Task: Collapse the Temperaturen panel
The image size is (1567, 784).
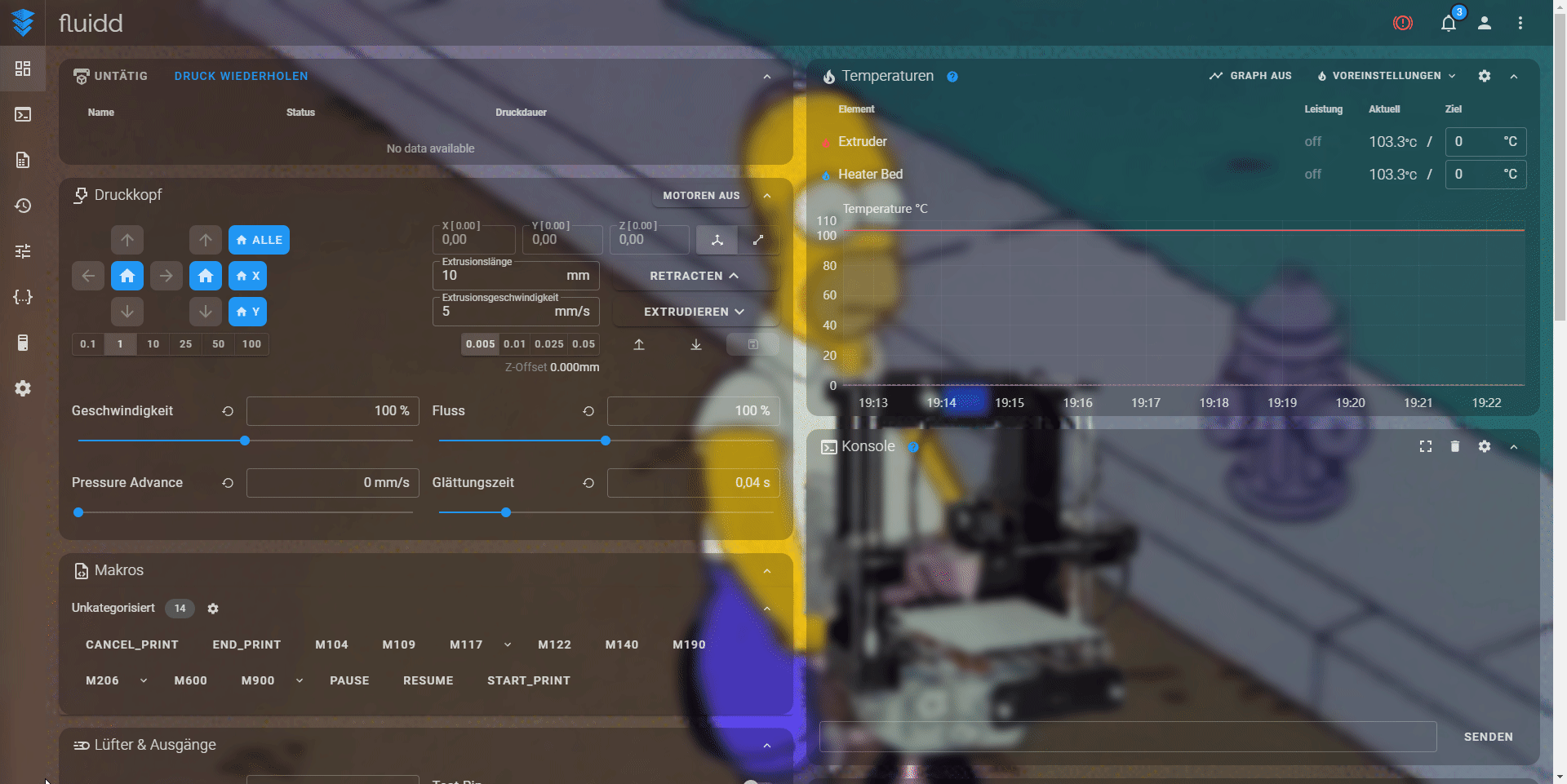Action: coord(1514,76)
